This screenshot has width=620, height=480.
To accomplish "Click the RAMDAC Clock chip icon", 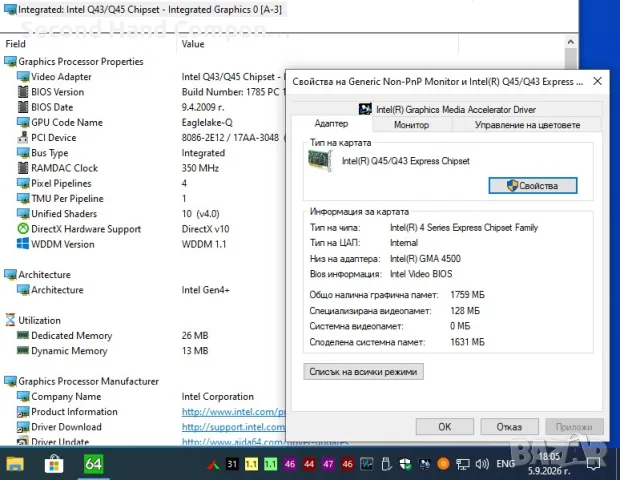I will point(23,168).
